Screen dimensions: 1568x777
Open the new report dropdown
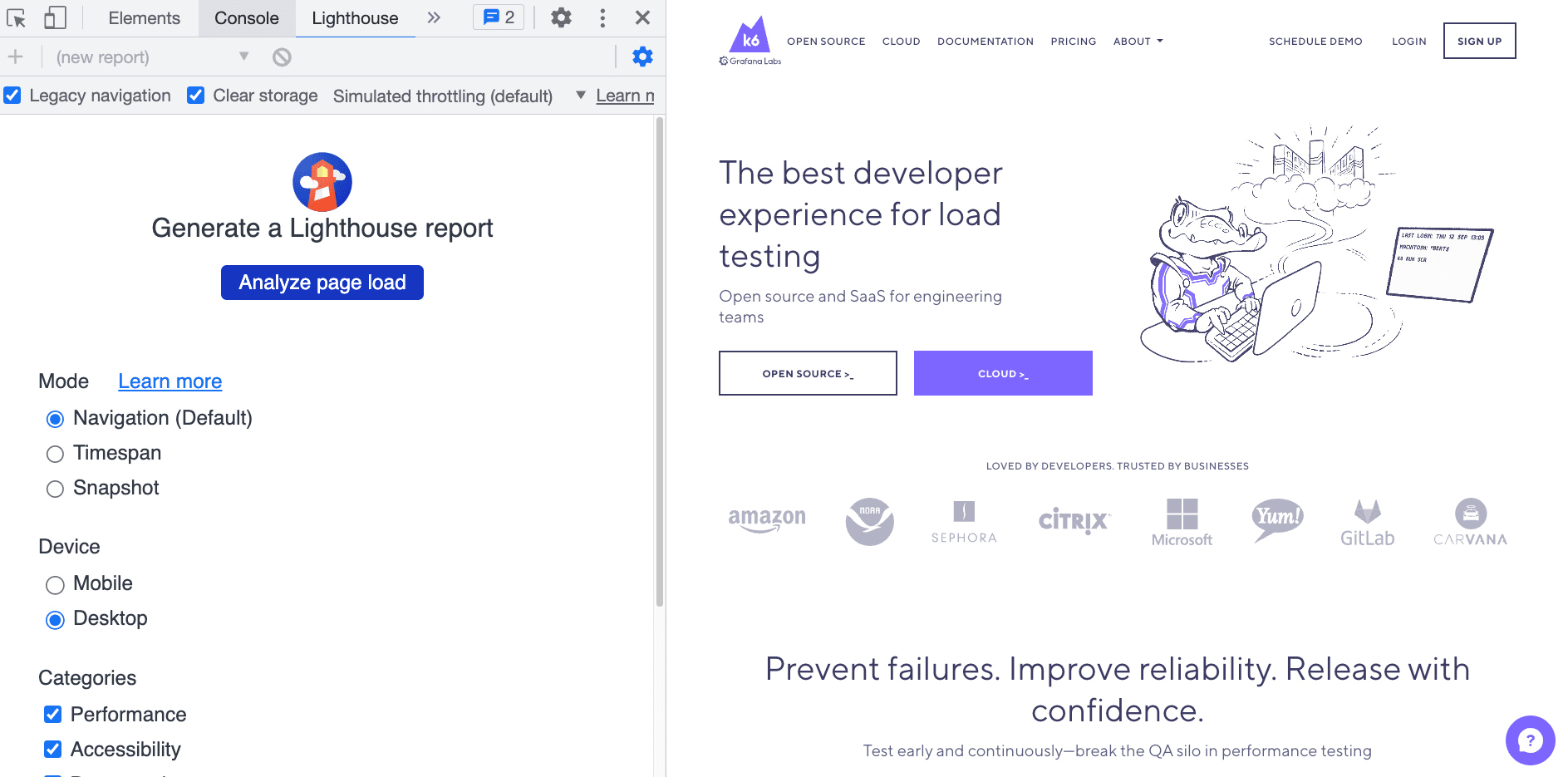click(x=243, y=57)
